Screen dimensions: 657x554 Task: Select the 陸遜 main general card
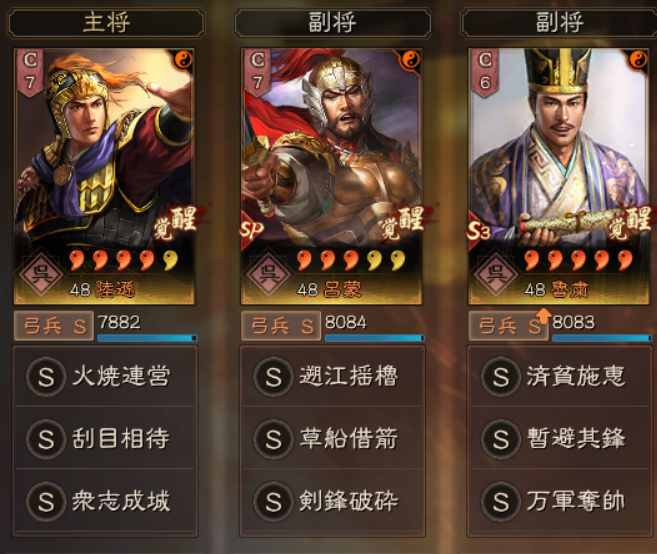pos(104,176)
